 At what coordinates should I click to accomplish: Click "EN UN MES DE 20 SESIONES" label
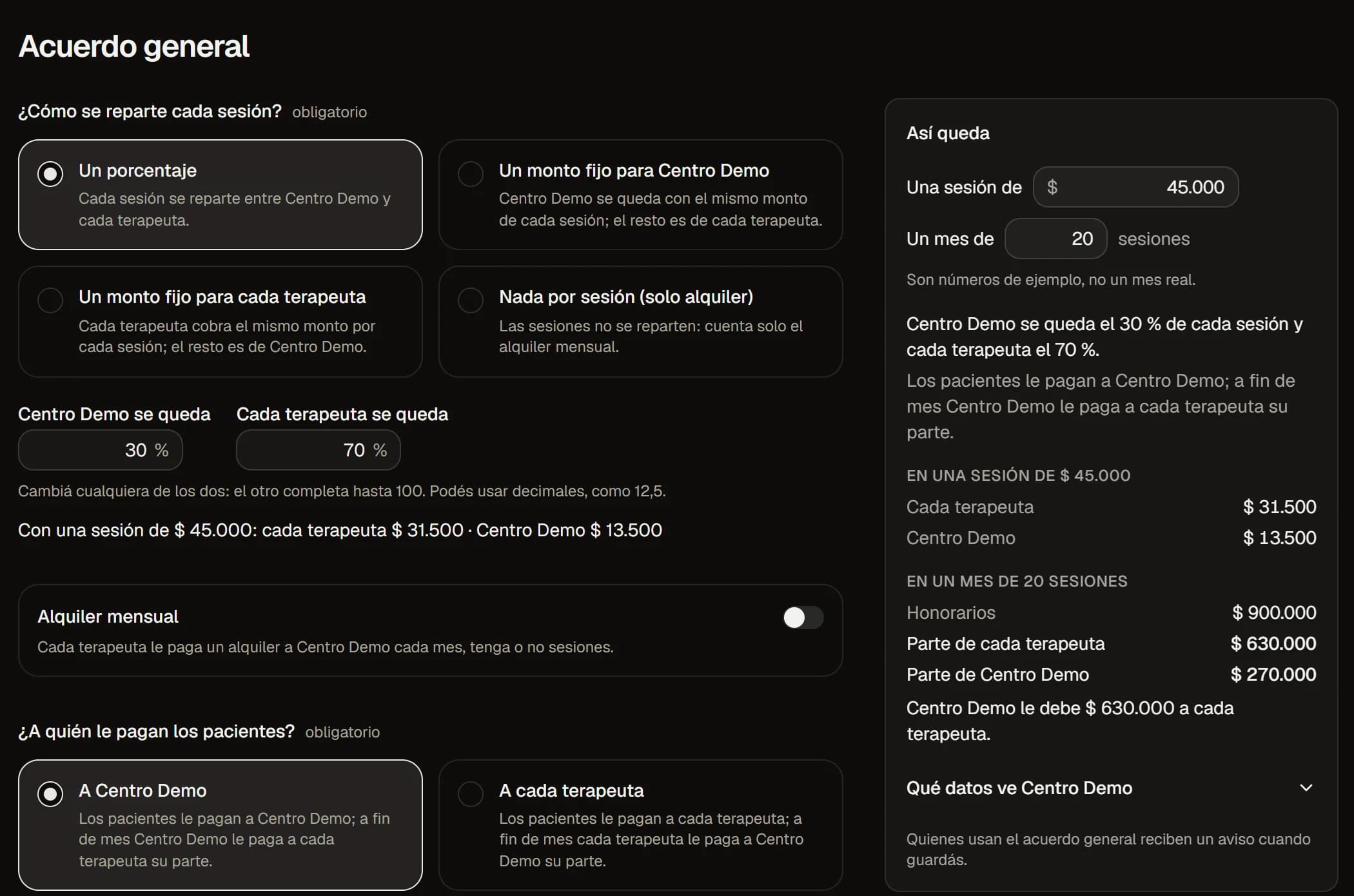point(1017,581)
